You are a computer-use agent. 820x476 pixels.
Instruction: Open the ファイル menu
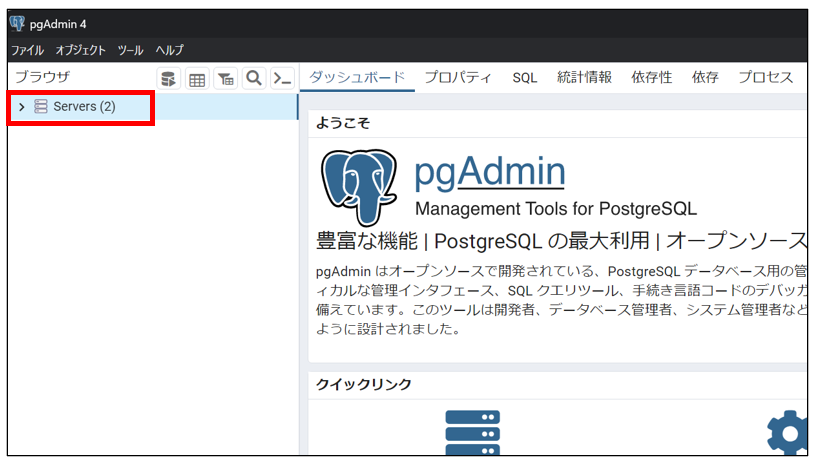pos(27,50)
